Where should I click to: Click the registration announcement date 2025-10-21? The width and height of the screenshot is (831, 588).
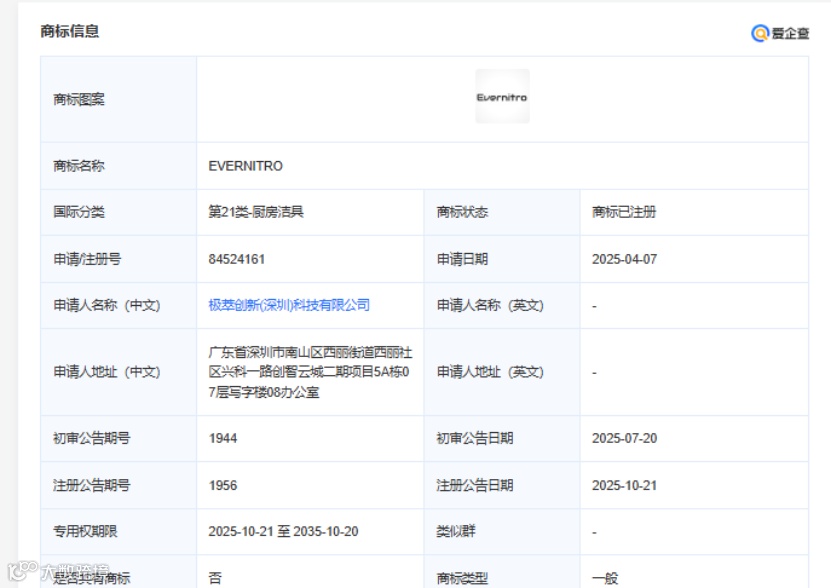(x=624, y=486)
